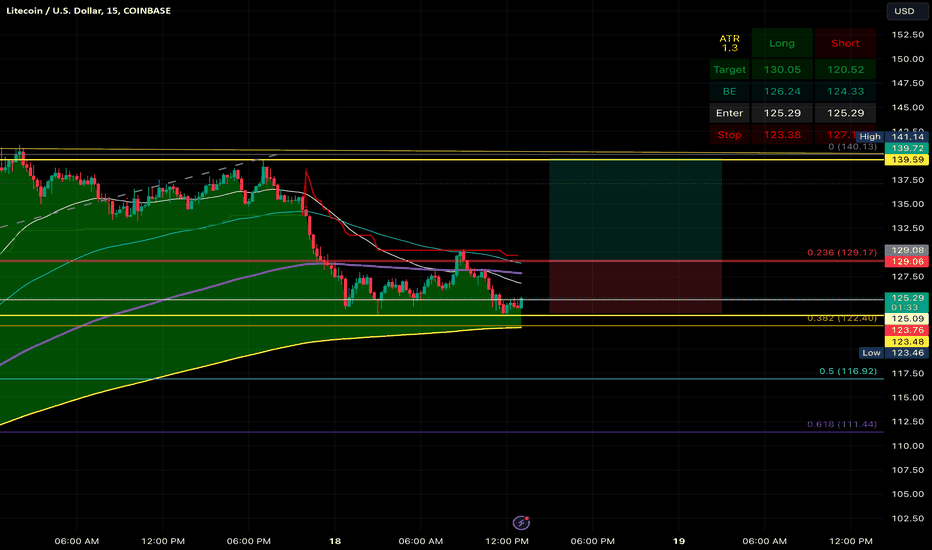Image resolution: width=932 pixels, height=550 pixels.
Task: Select the Long break-even value 126.24
Action: pyautogui.click(x=782, y=92)
